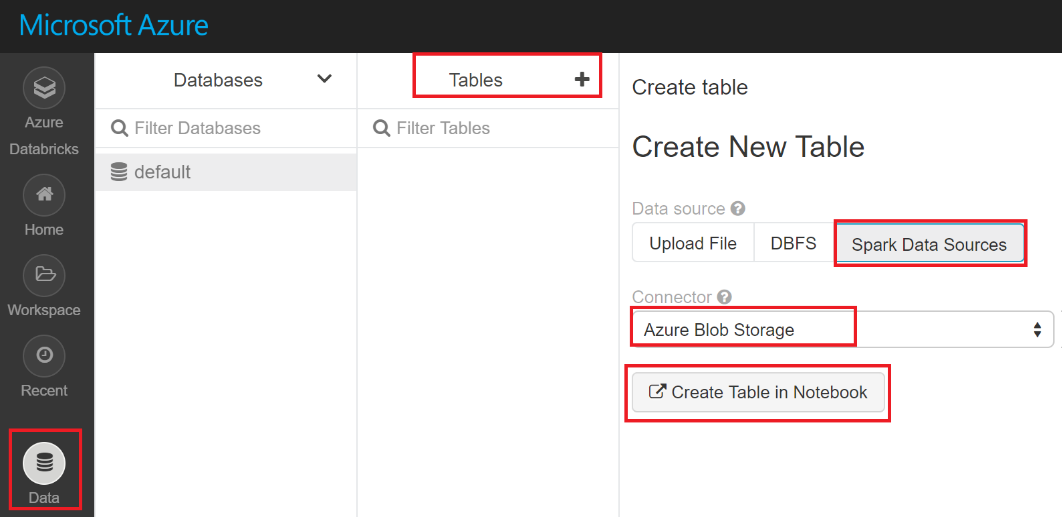Click the default database stack icon

(119, 172)
